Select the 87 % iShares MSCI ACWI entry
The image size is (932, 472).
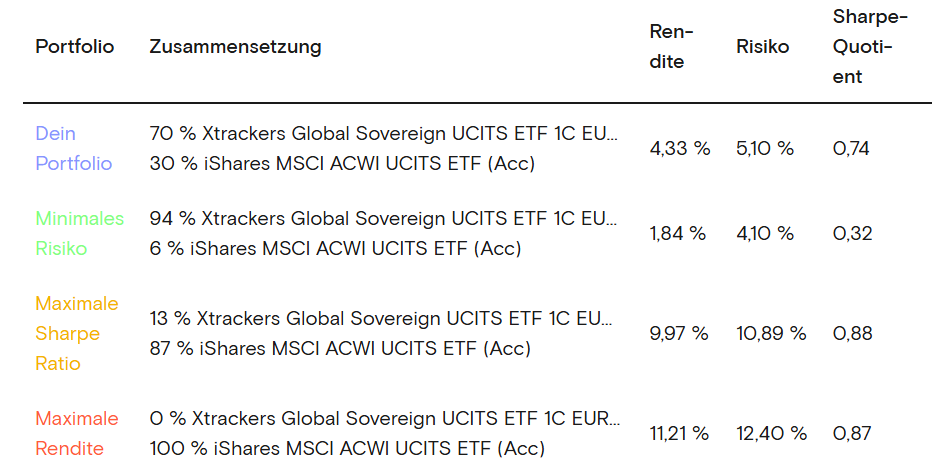[x=339, y=348]
